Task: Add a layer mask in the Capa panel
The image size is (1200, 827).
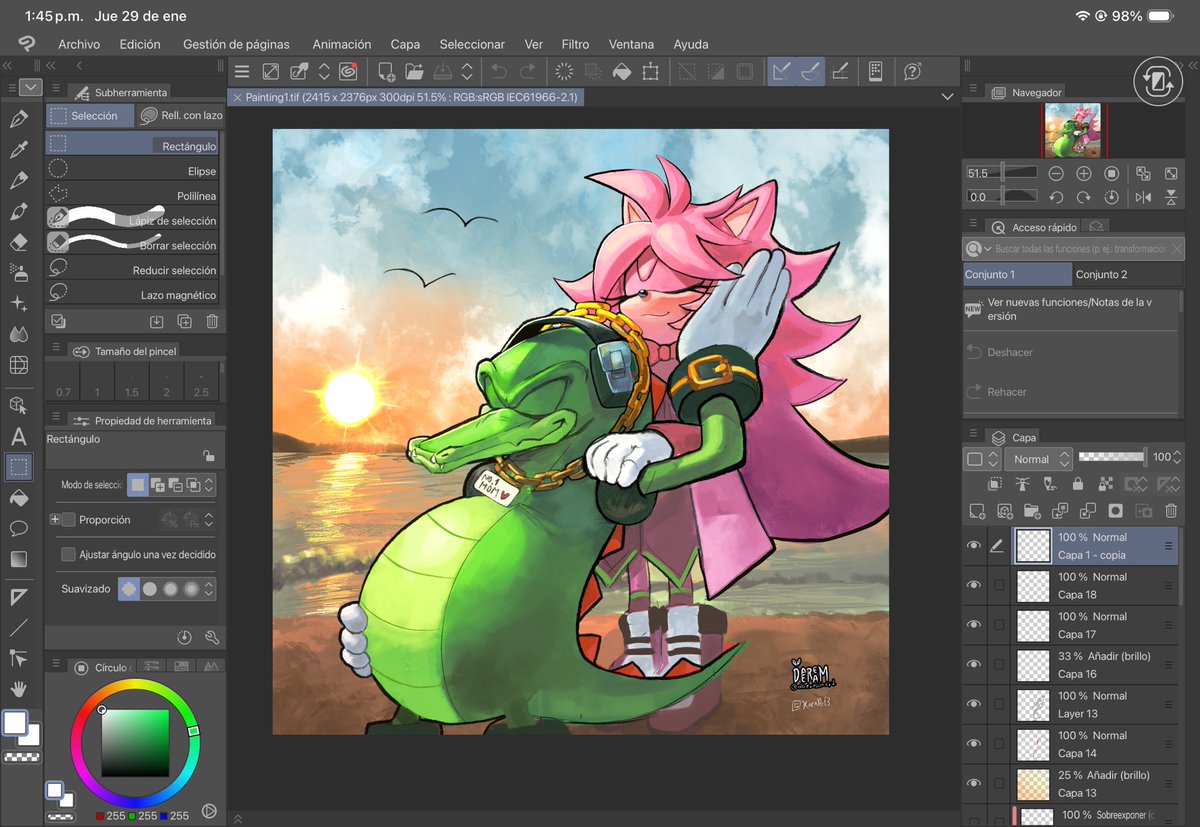Action: click(x=1117, y=511)
